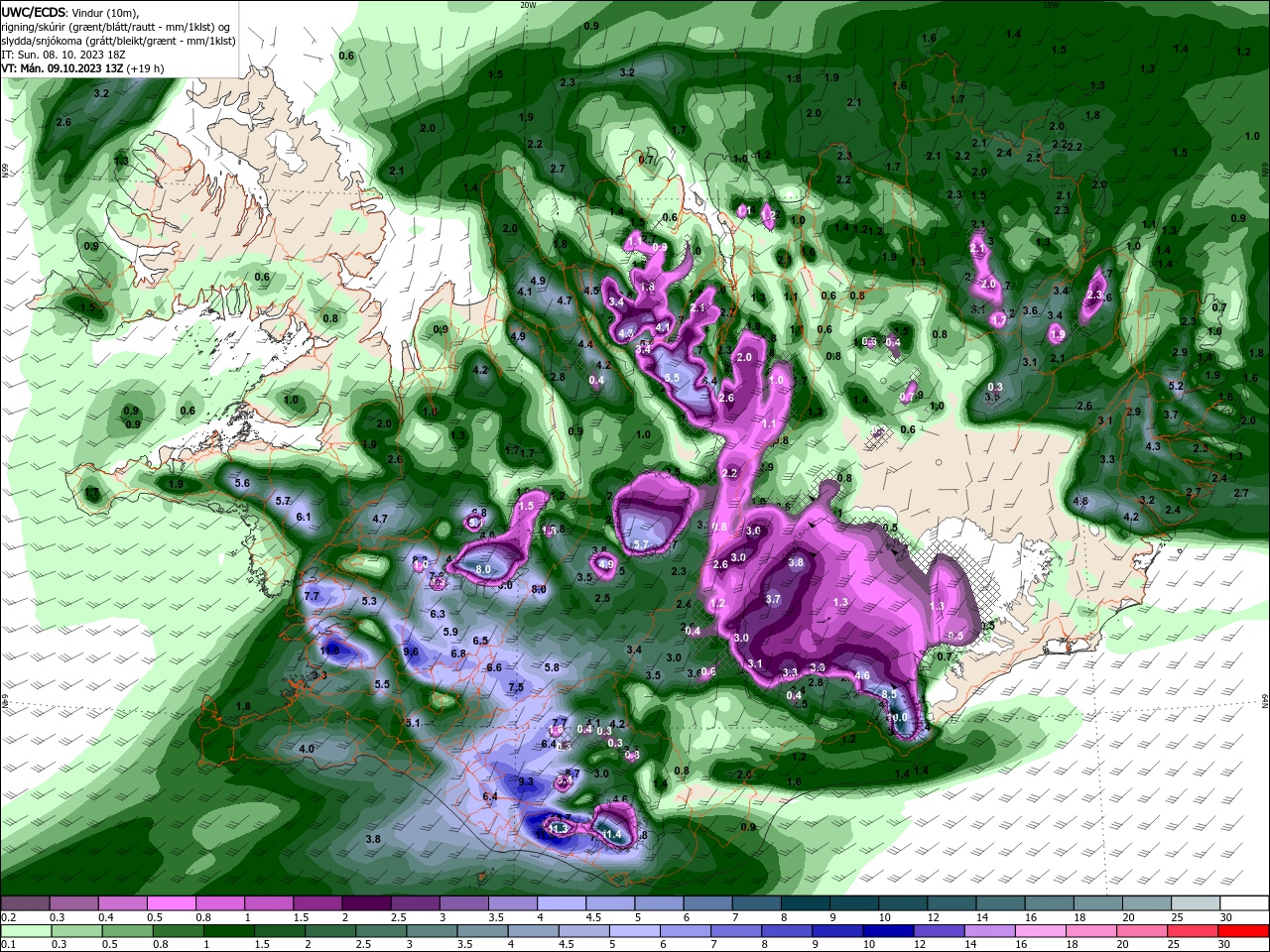Click the 9.6 precipitation value on the map

coord(412,652)
